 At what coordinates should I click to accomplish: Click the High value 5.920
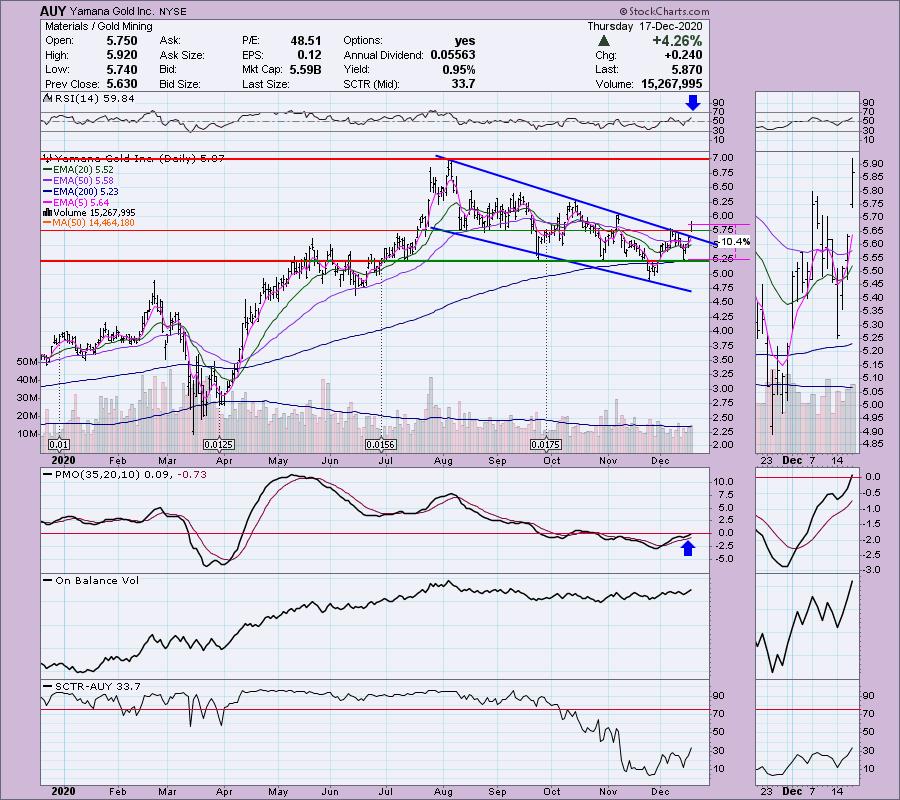click(122, 55)
